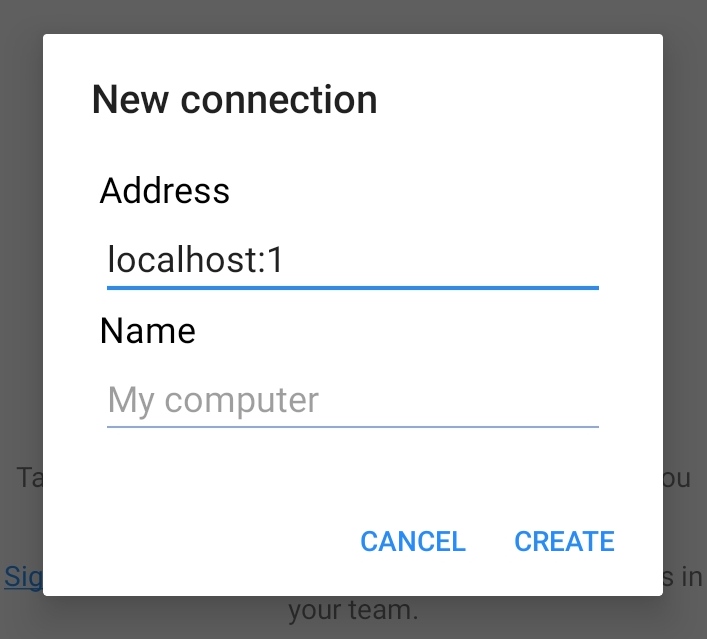Dismiss dialog via dimmed area above it
Image resolution: width=707 pixels, height=639 pixels.
(x=352, y=16)
